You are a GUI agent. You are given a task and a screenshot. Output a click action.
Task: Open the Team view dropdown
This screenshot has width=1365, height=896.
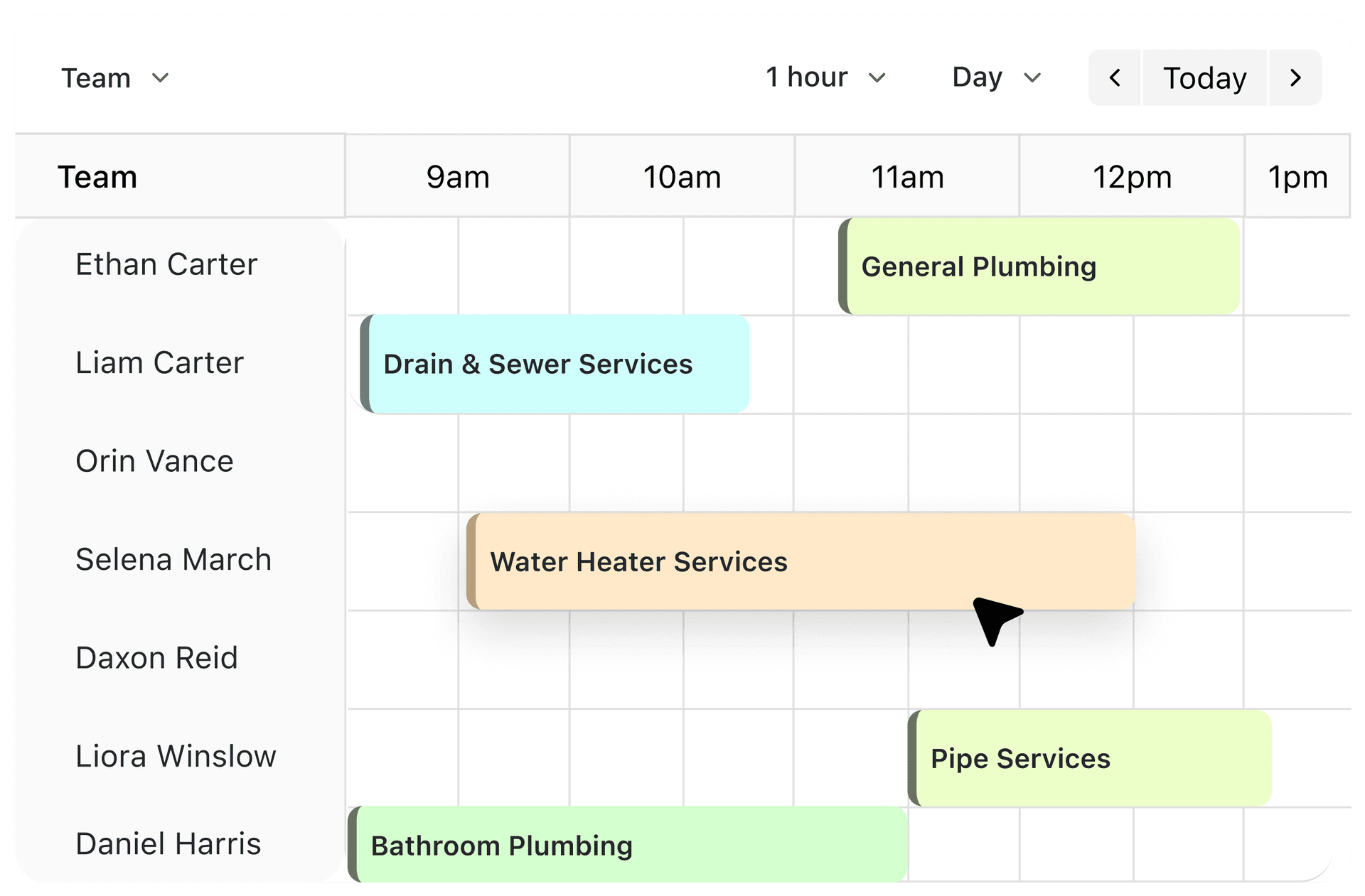[x=114, y=77]
